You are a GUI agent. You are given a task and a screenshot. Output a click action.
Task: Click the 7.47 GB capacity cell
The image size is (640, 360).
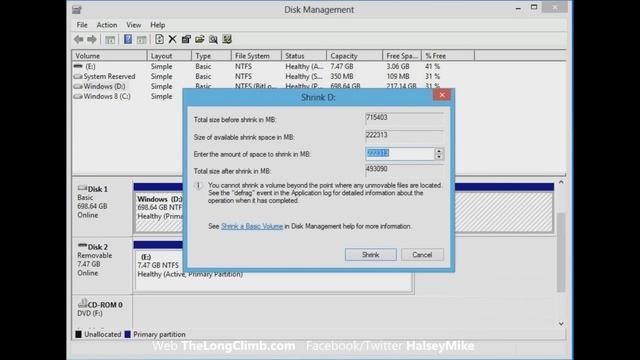point(342,66)
